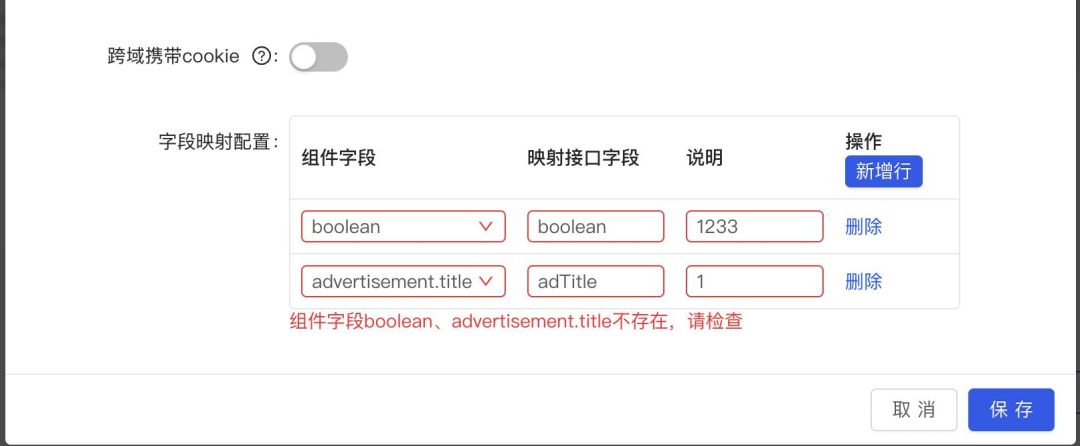Click the 组件字段 column header
Screen dimensions: 1080x446
pyautogui.click(x=339, y=158)
